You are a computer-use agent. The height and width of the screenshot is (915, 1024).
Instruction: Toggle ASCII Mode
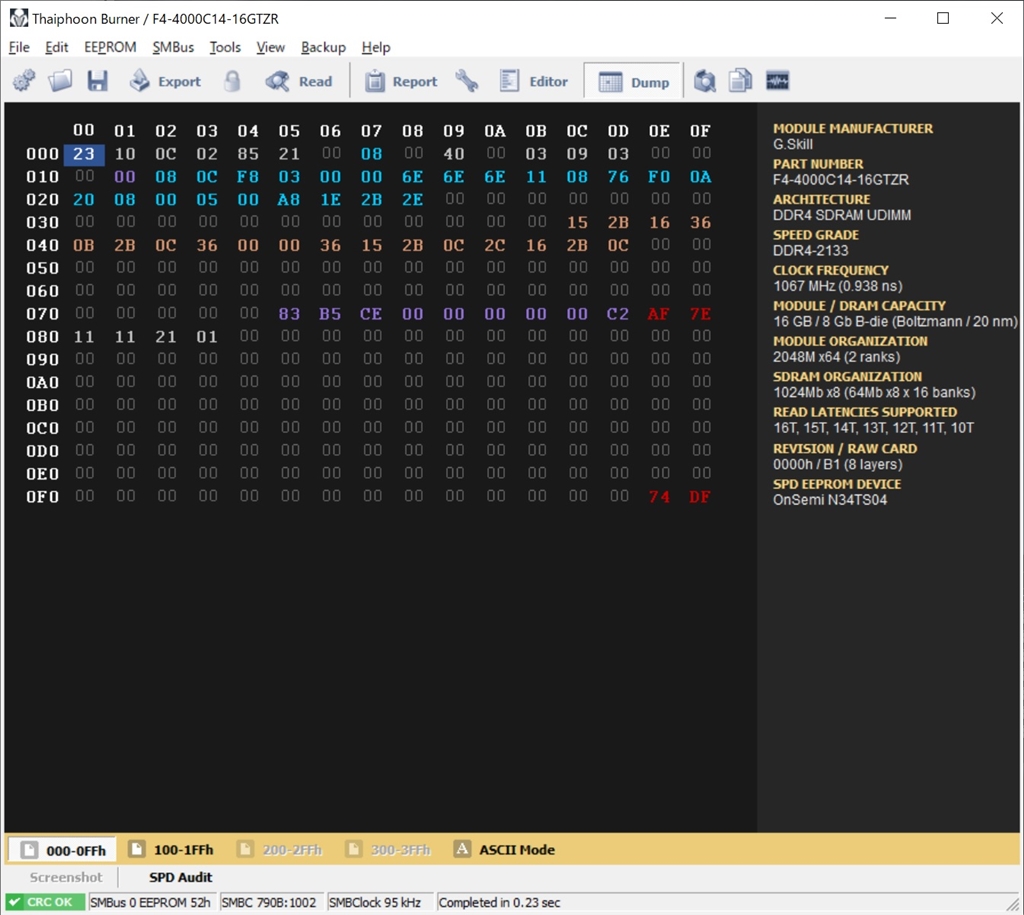point(504,850)
